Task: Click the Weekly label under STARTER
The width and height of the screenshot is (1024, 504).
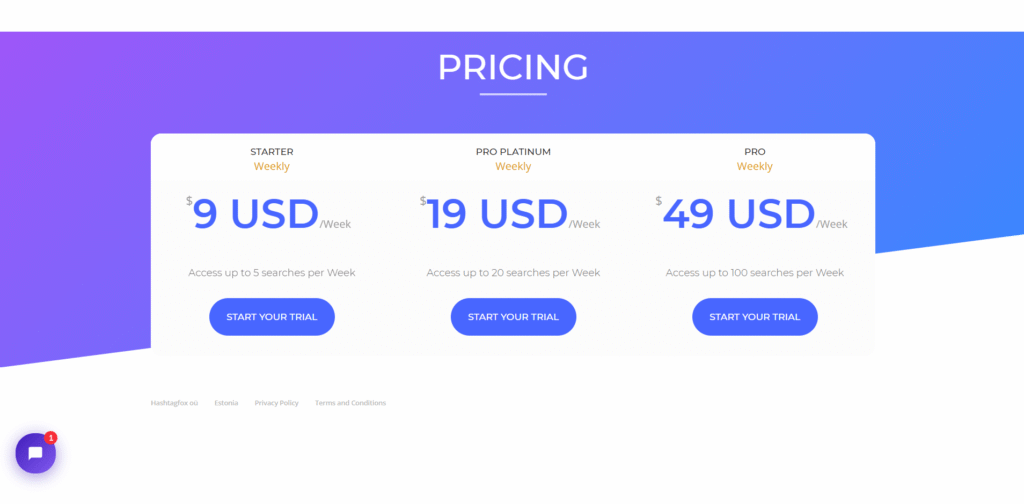Action: pos(272,167)
